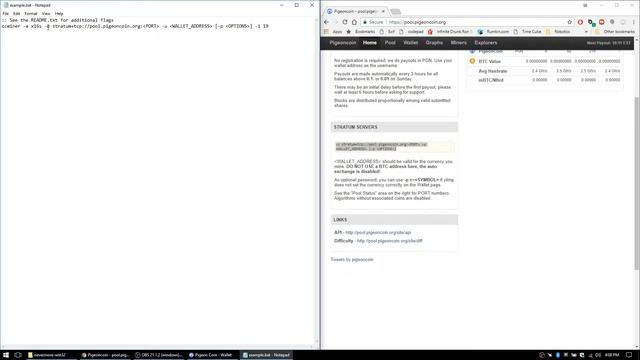Open the Apps bookmarks shortcut
The image size is (640, 360).
click(333, 31)
